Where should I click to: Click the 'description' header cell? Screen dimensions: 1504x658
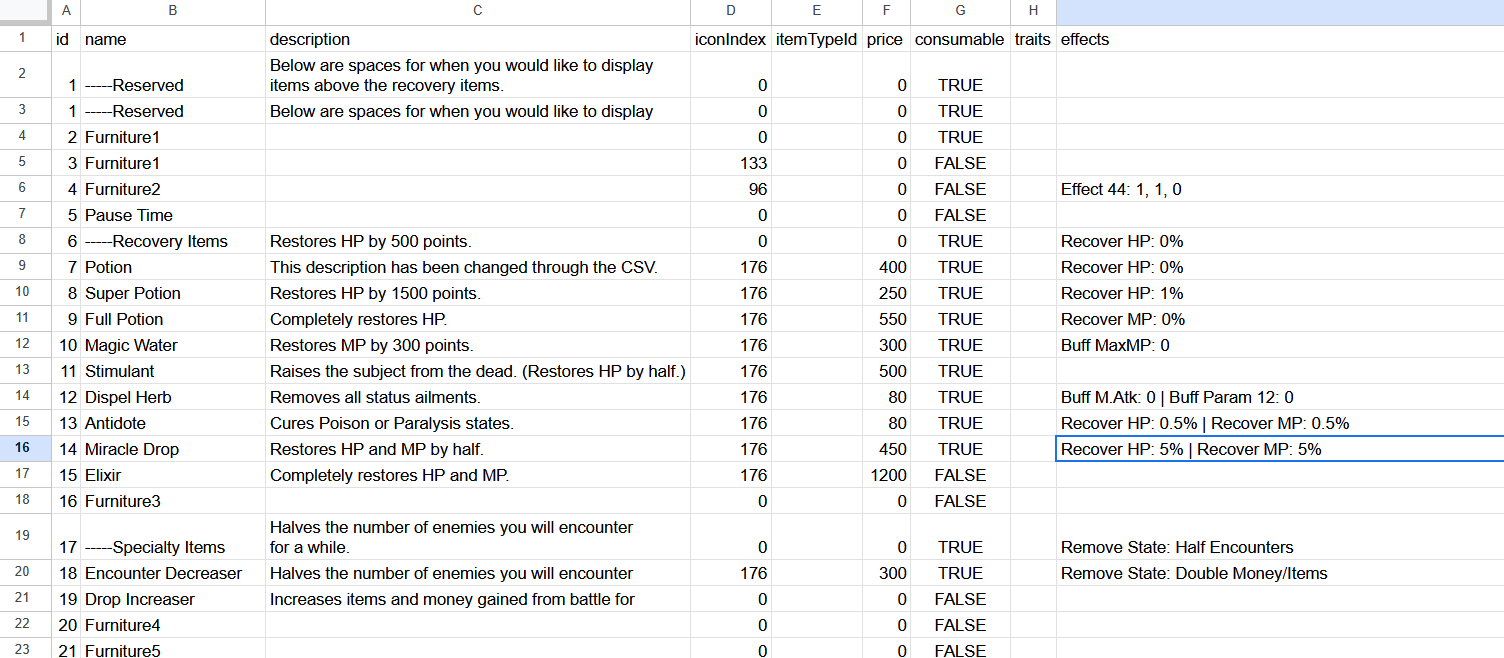point(478,39)
